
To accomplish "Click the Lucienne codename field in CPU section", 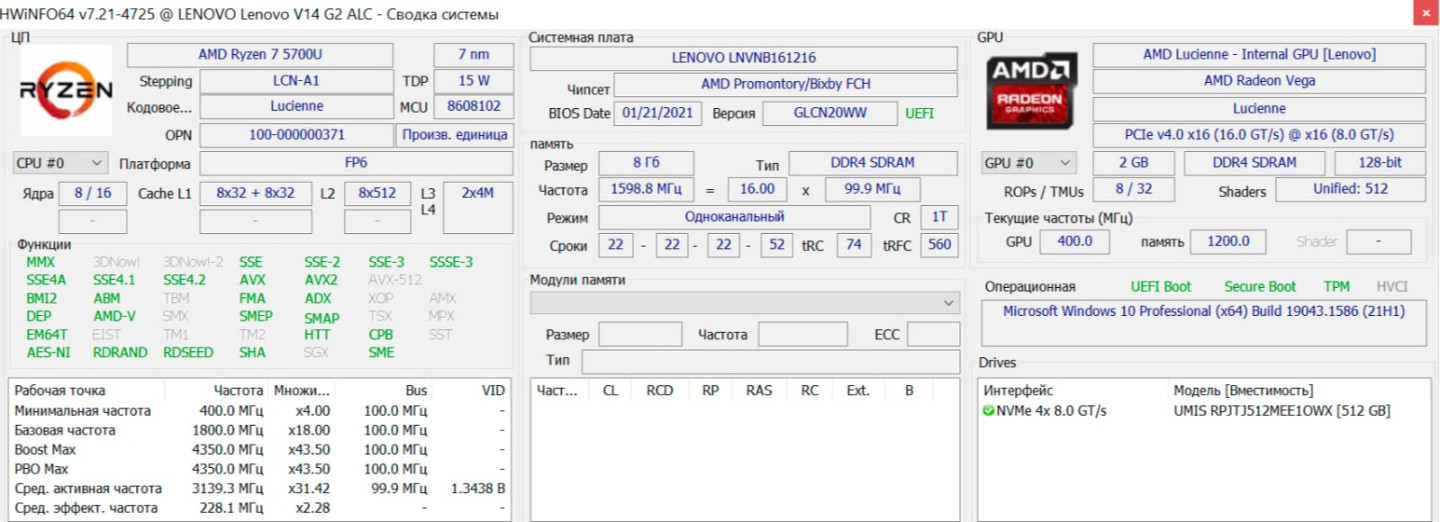I will tap(297, 106).
